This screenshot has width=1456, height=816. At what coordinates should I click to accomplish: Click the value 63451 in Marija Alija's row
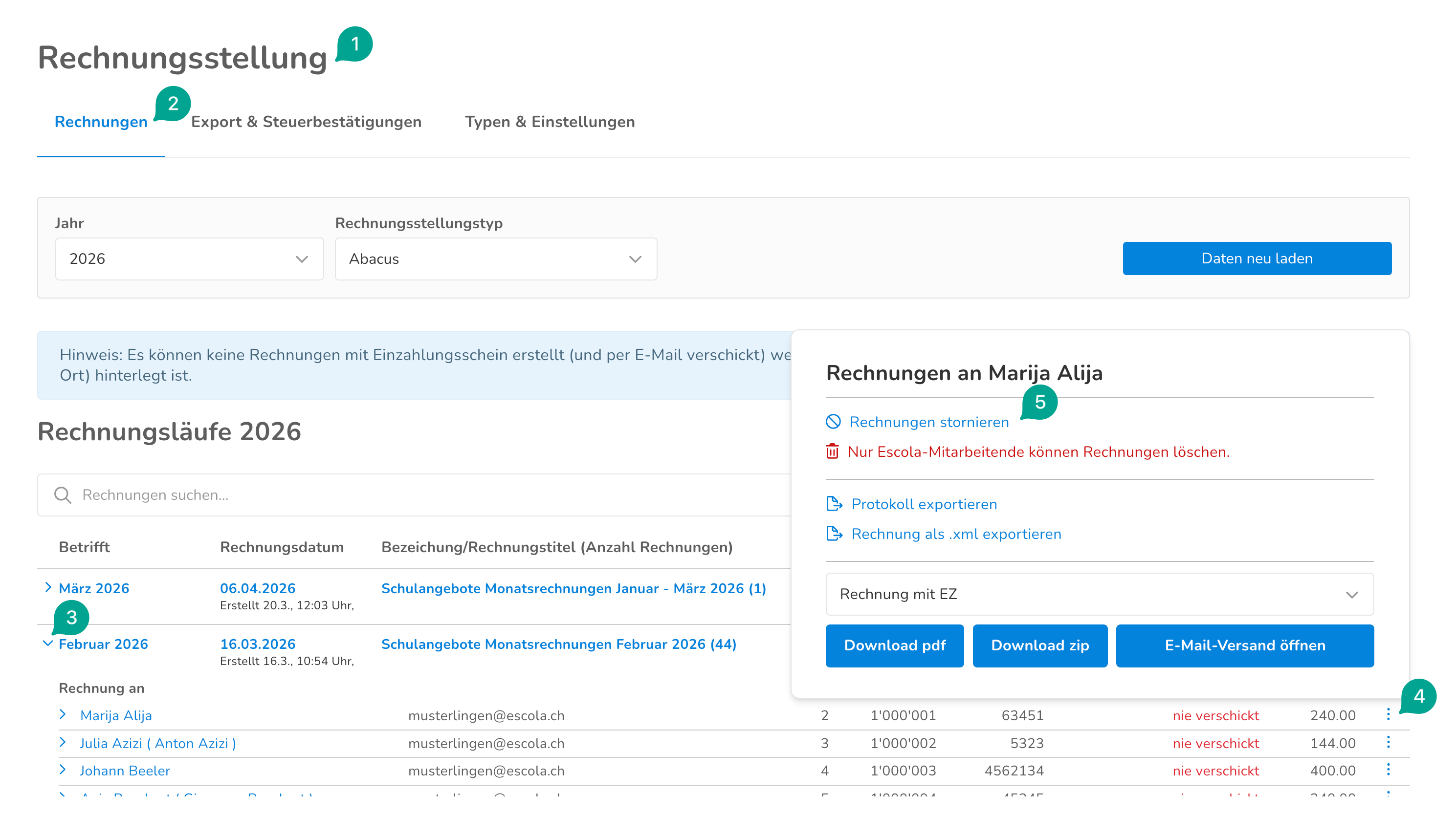tap(1022, 715)
